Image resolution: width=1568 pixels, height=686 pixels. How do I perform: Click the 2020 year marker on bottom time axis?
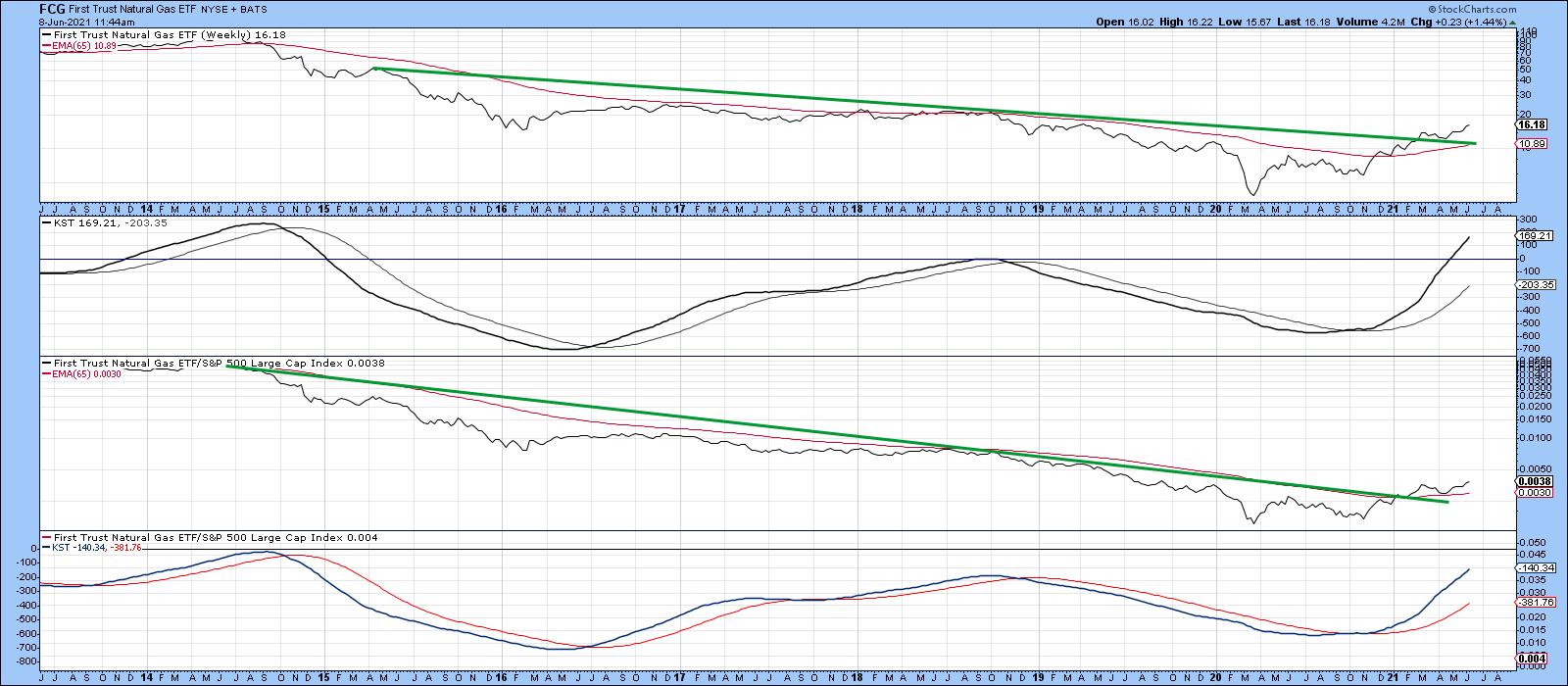coord(1215,677)
